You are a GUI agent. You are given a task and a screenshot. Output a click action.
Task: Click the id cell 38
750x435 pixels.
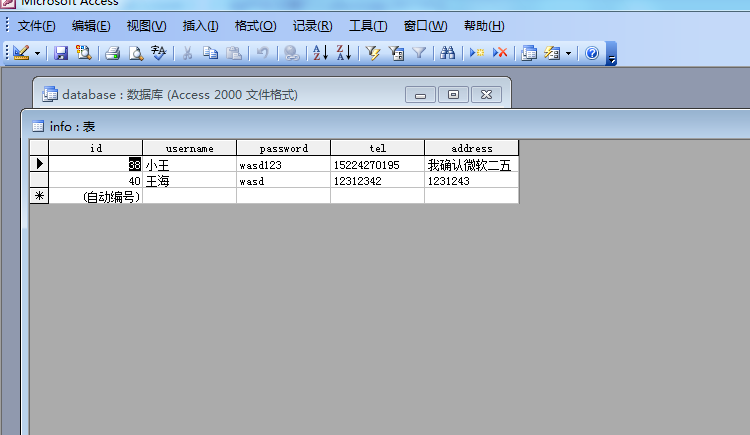coord(96,164)
